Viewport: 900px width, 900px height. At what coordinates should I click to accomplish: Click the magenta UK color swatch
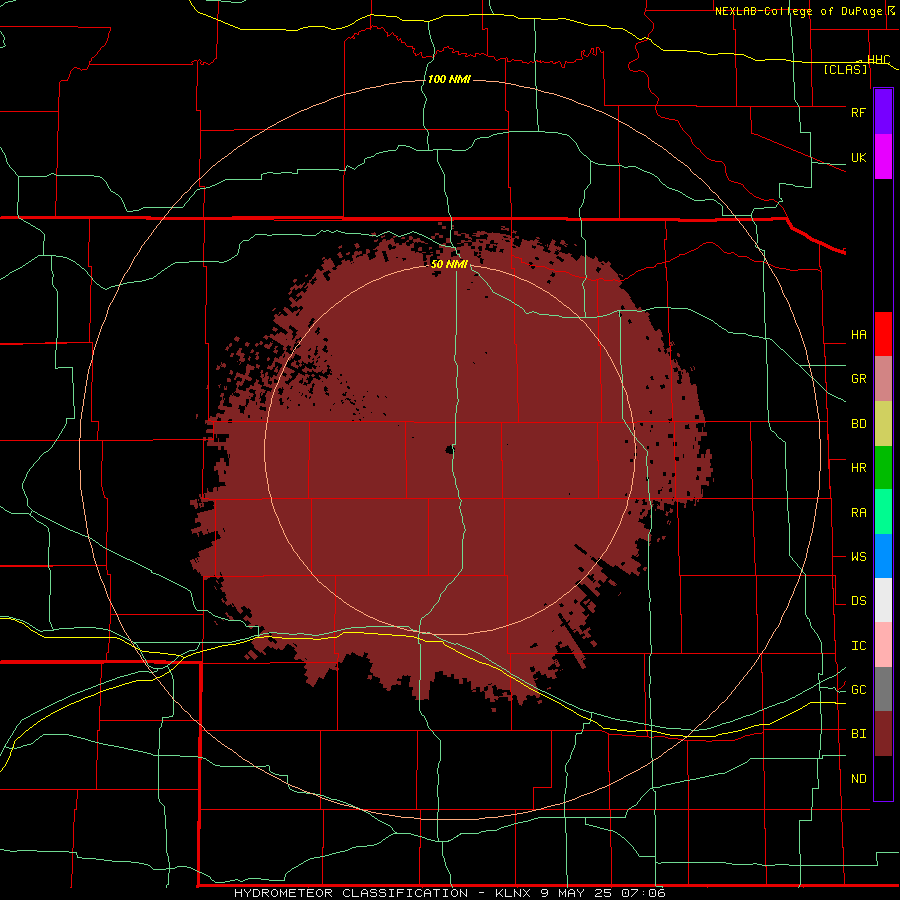[x=883, y=157]
